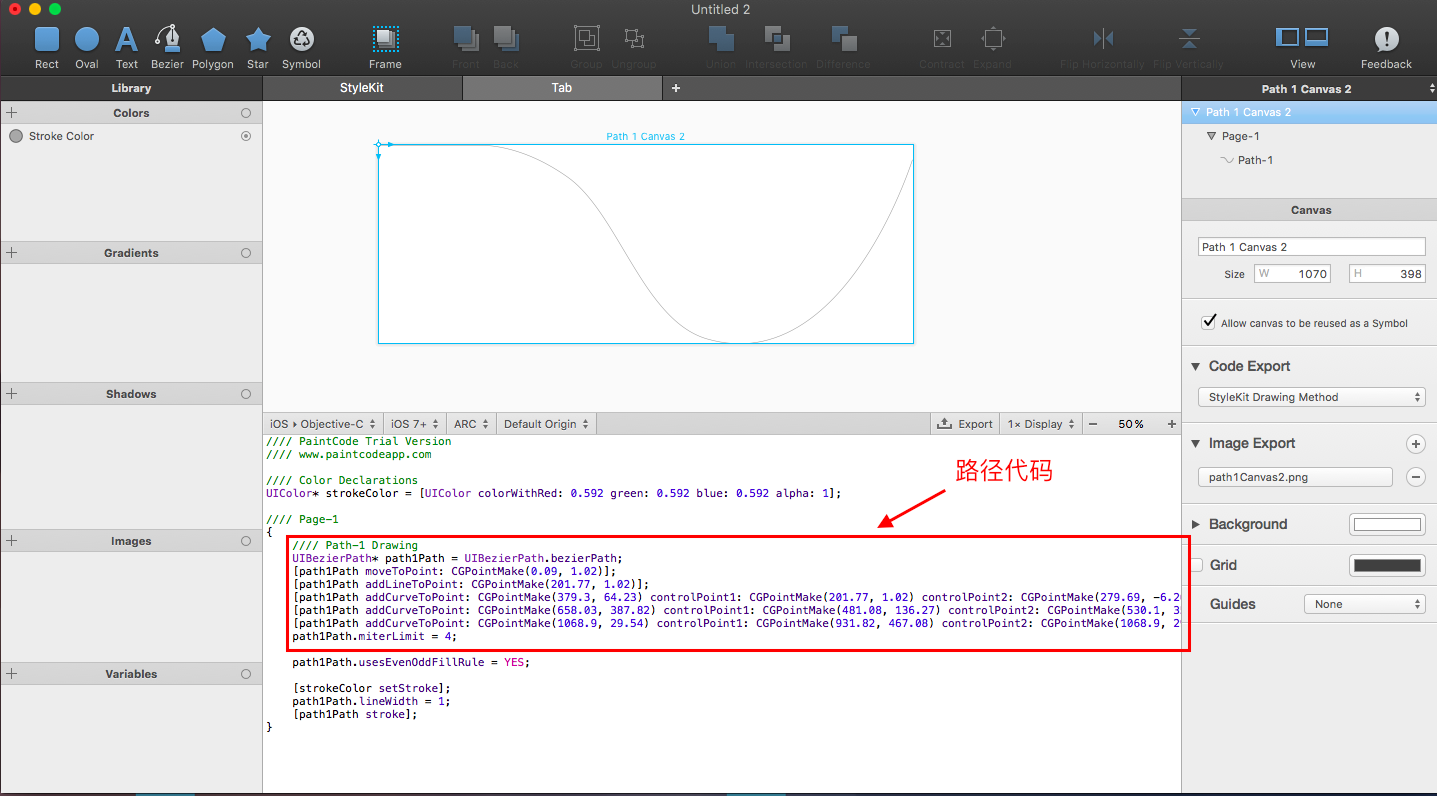Screen dimensions: 1437x796
Task: Add a new image with plus
Action: pyautogui.click(x=12, y=541)
